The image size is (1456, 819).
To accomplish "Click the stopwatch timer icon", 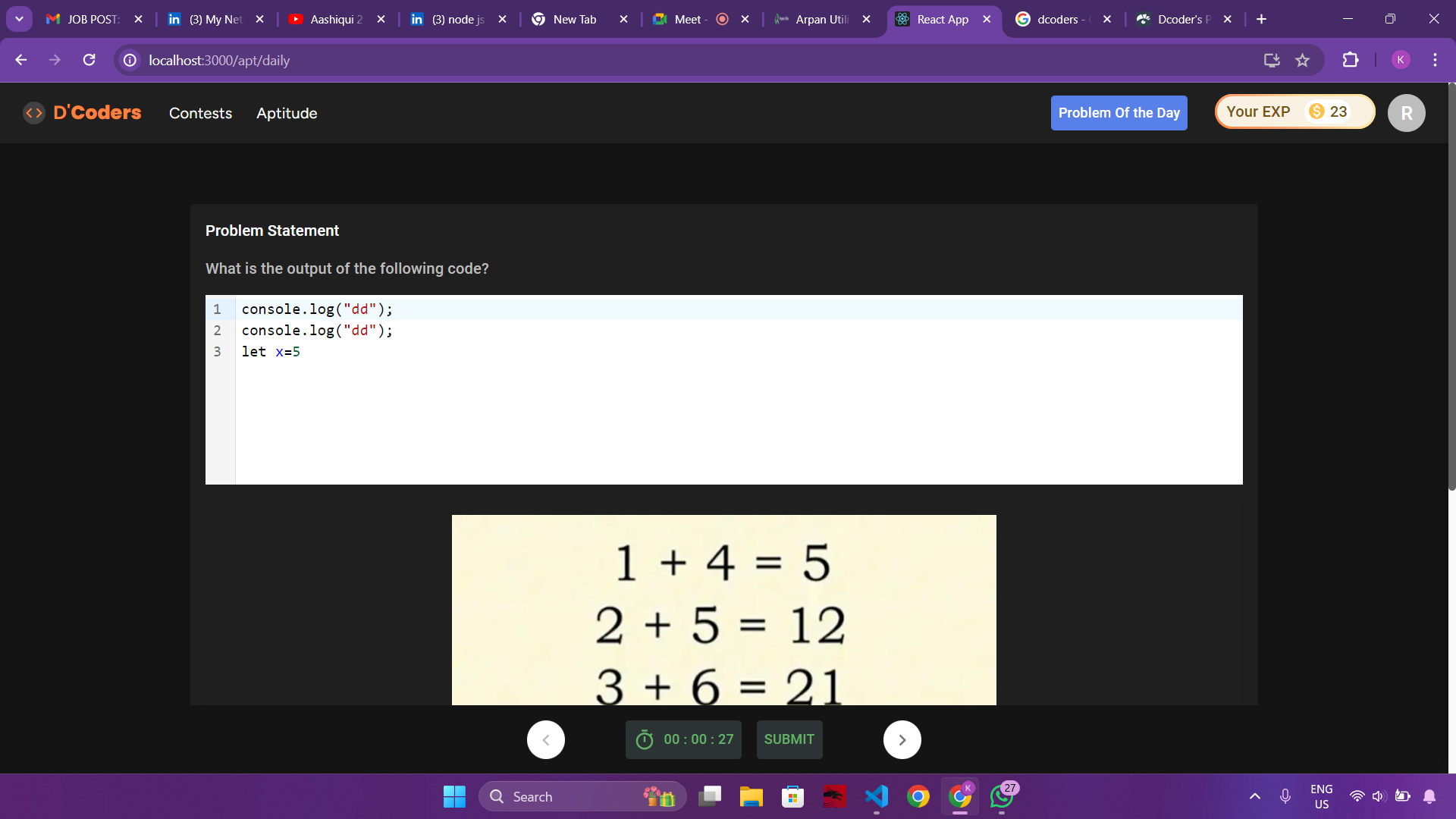I will coord(645,739).
